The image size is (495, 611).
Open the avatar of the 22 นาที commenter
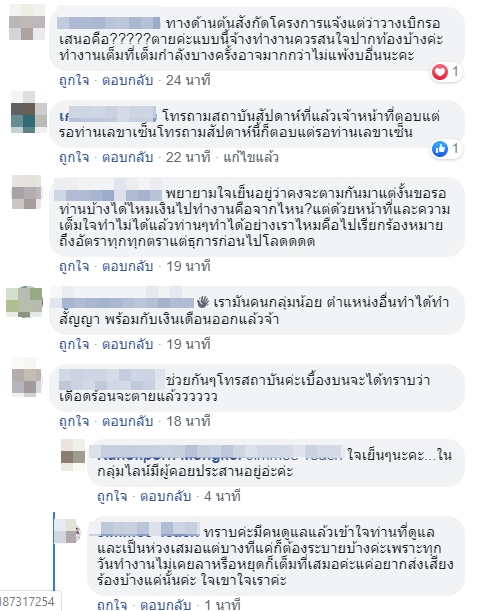[29, 112]
